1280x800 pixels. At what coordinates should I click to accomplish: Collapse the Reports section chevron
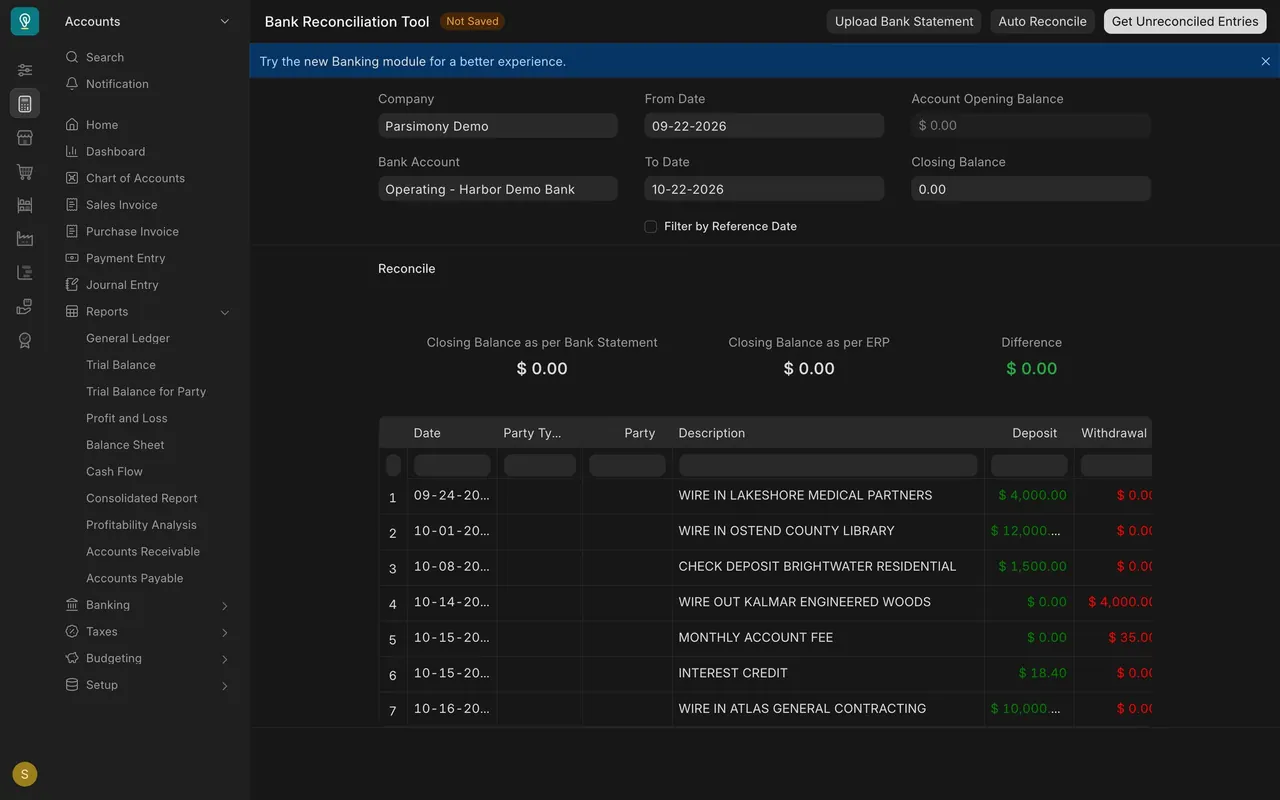[224, 312]
